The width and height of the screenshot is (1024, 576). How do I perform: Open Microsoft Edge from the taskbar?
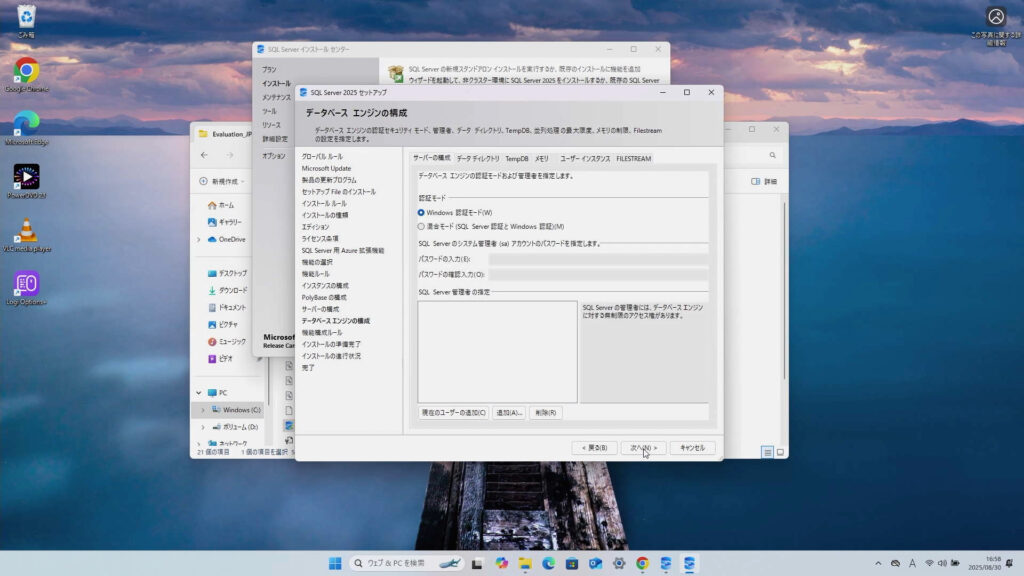pyautogui.click(x=548, y=564)
